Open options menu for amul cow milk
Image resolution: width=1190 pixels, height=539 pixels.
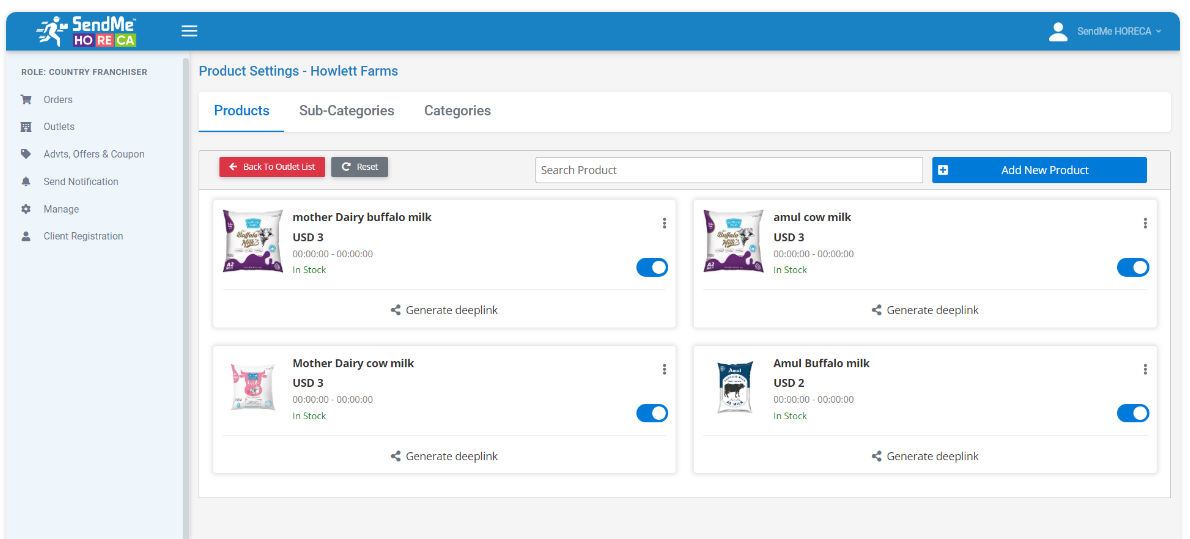tap(1145, 223)
